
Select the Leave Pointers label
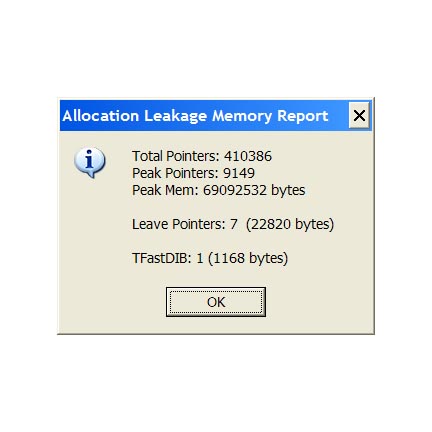(x=179, y=224)
